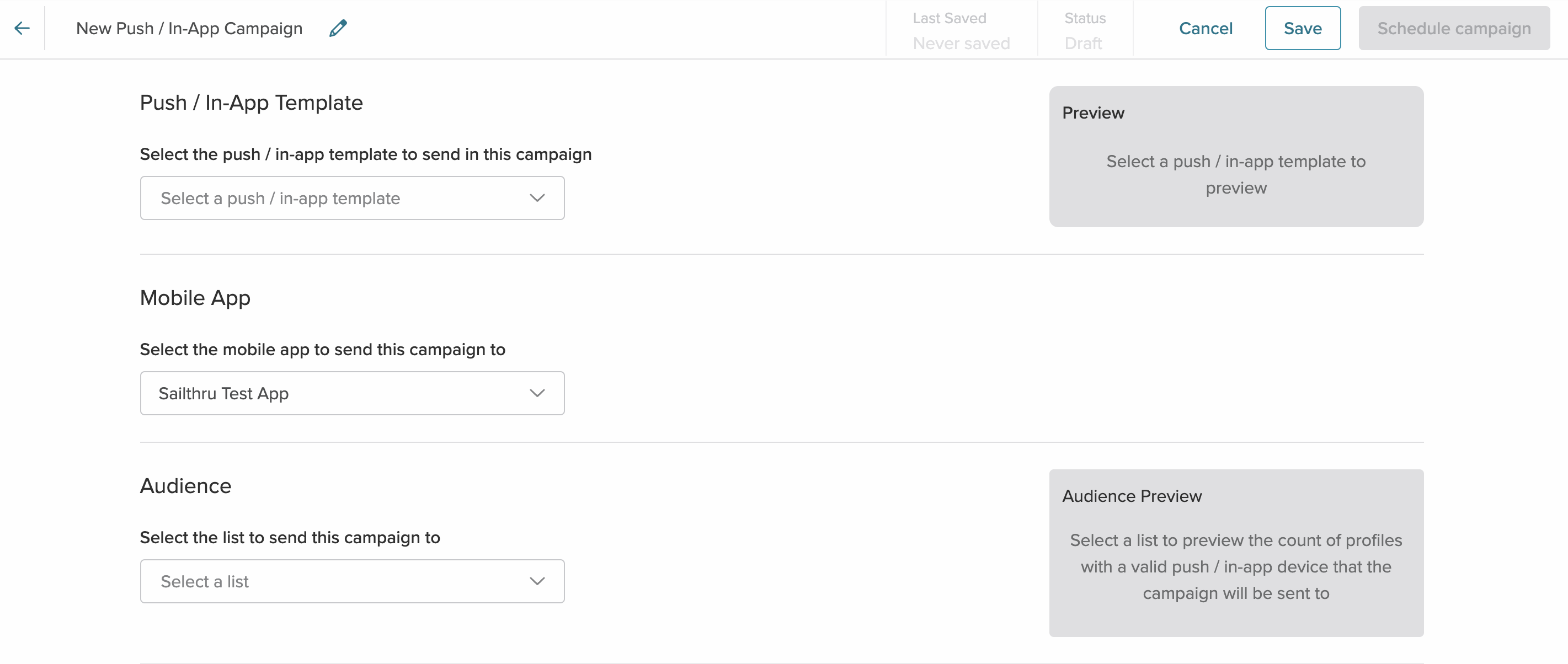Click the Push / In-App Template heading
Viewport: 1568px width, 664px height.
pyautogui.click(x=251, y=103)
